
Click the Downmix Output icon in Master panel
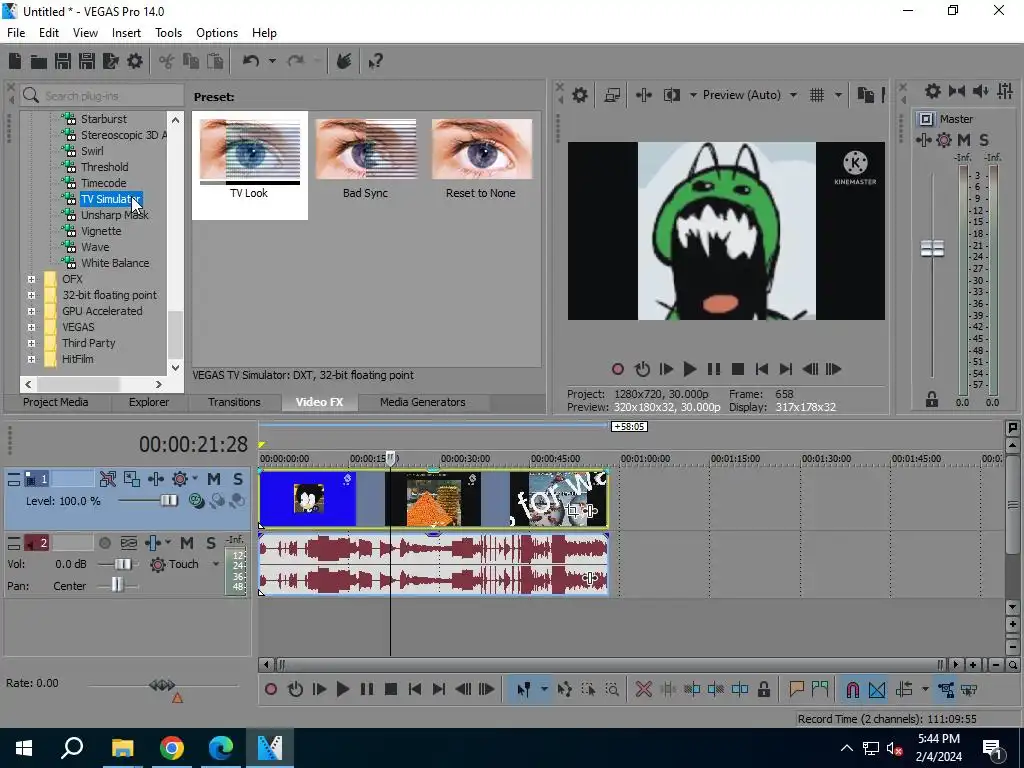[957, 91]
